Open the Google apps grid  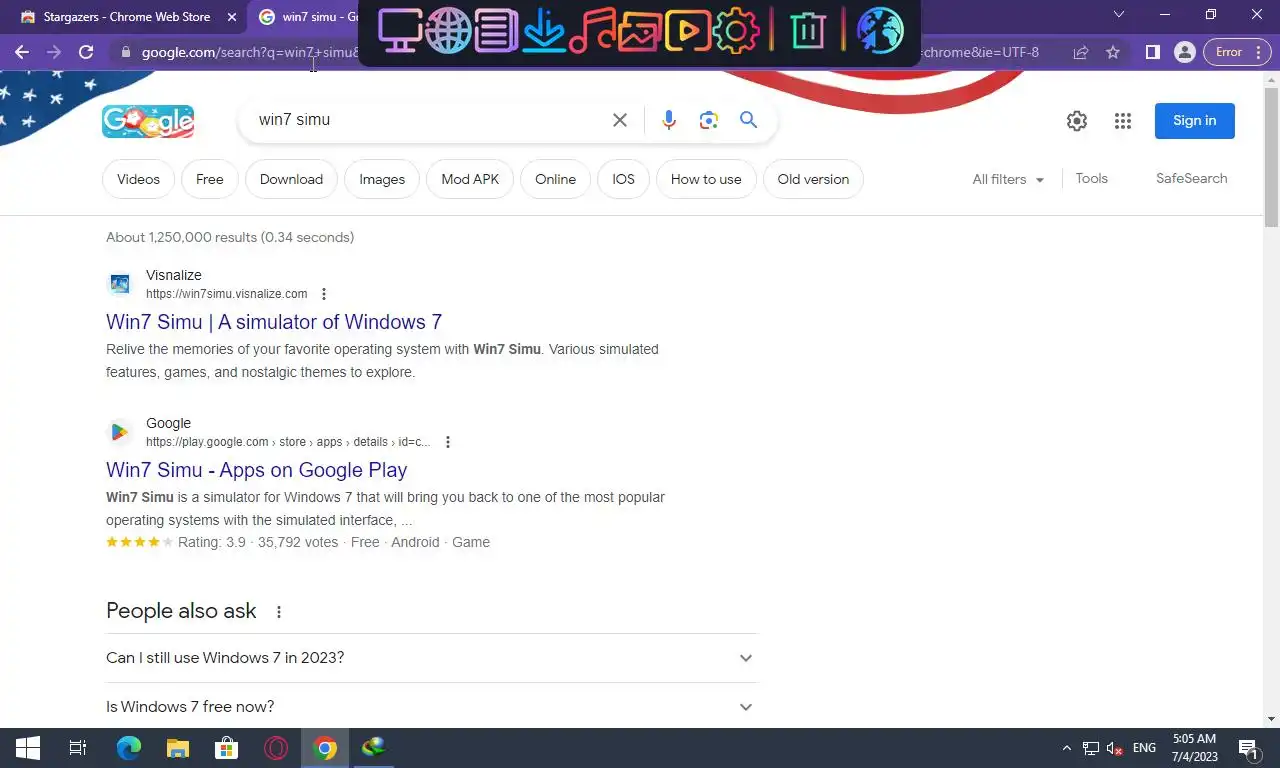pyautogui.click(x=1123, y=121)
